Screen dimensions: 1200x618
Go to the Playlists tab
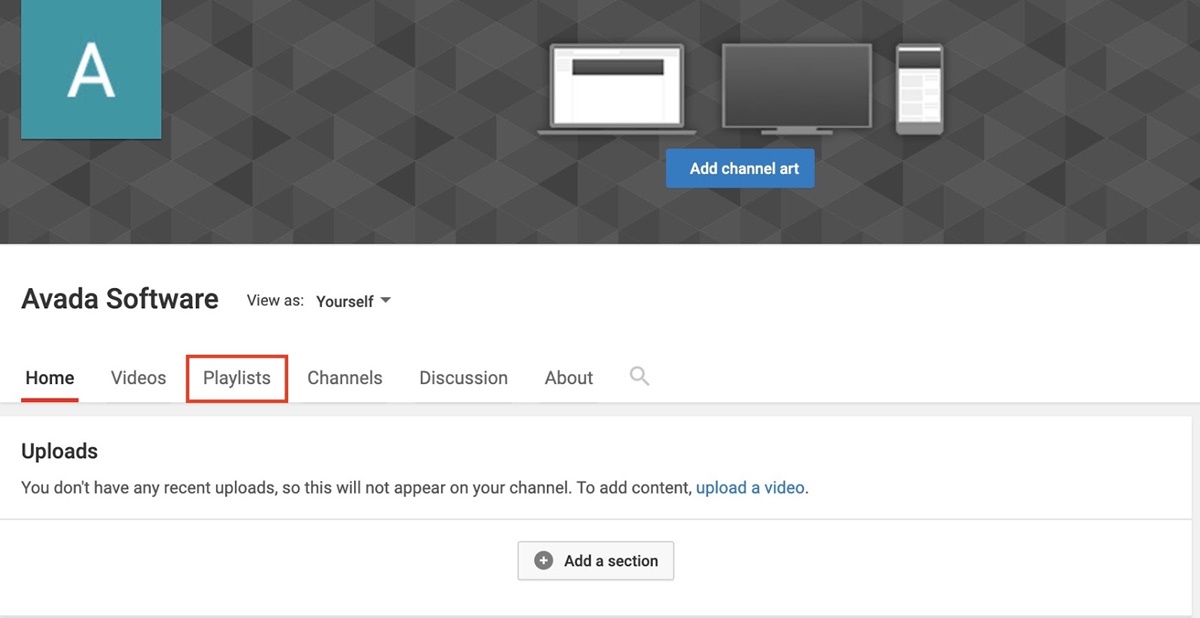(x=237, y=378)
